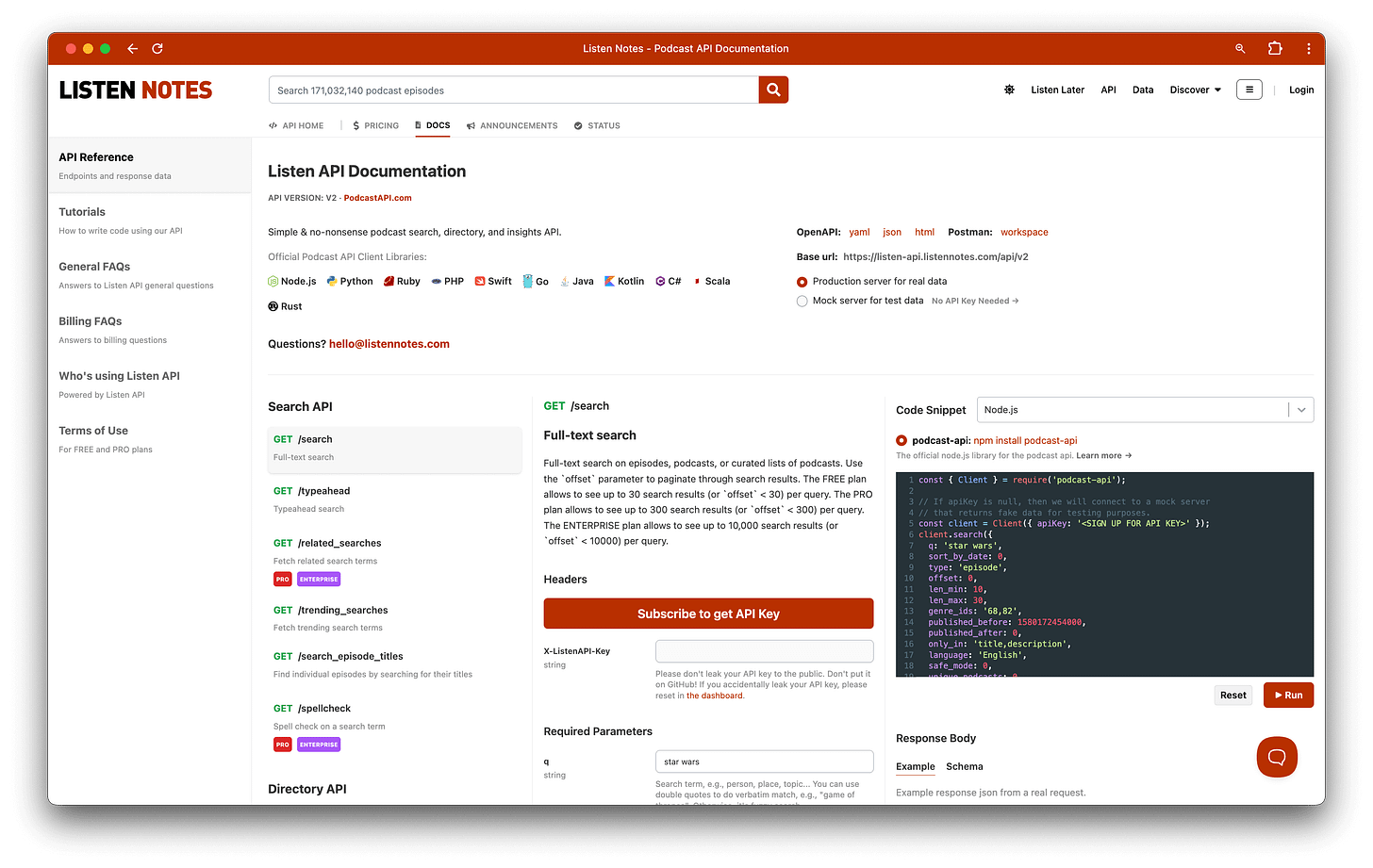1373x868 pixels.
Task: Open the Data link in header
Action: pyautogui.click(x=1143, y=90)
